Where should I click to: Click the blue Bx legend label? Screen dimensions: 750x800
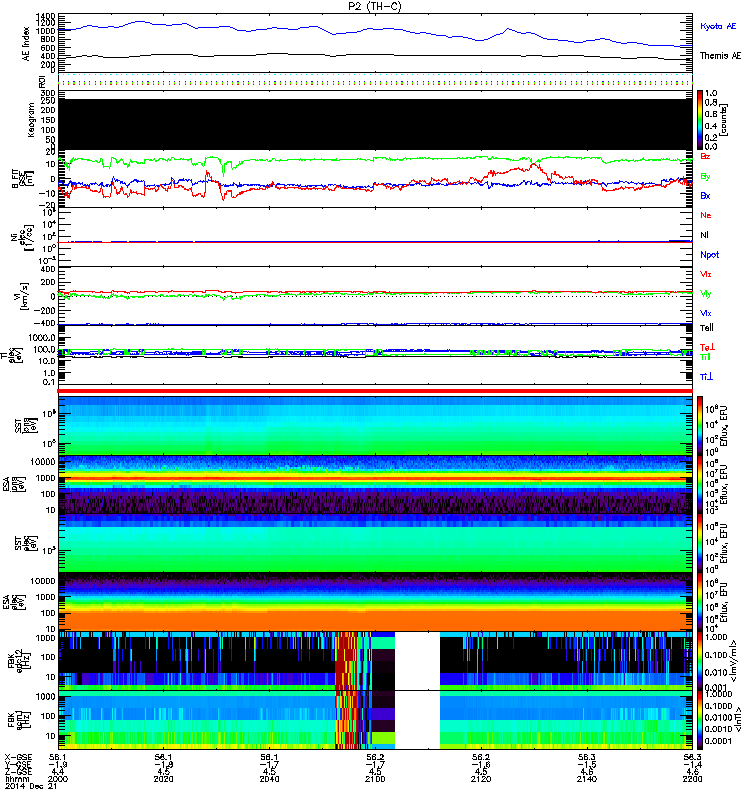[705, 196]
